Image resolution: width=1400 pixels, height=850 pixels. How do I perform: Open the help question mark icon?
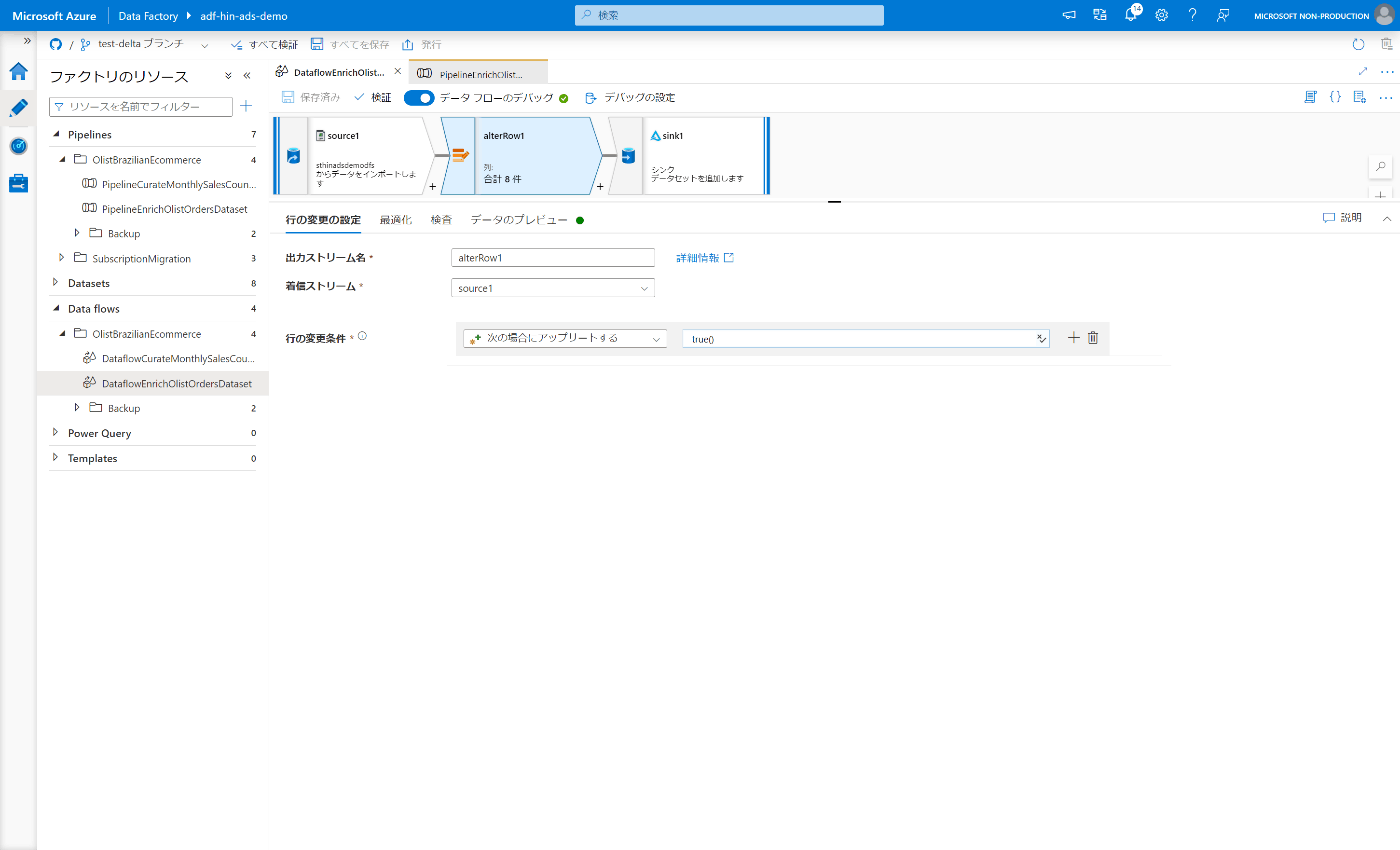pos(1192,15)
